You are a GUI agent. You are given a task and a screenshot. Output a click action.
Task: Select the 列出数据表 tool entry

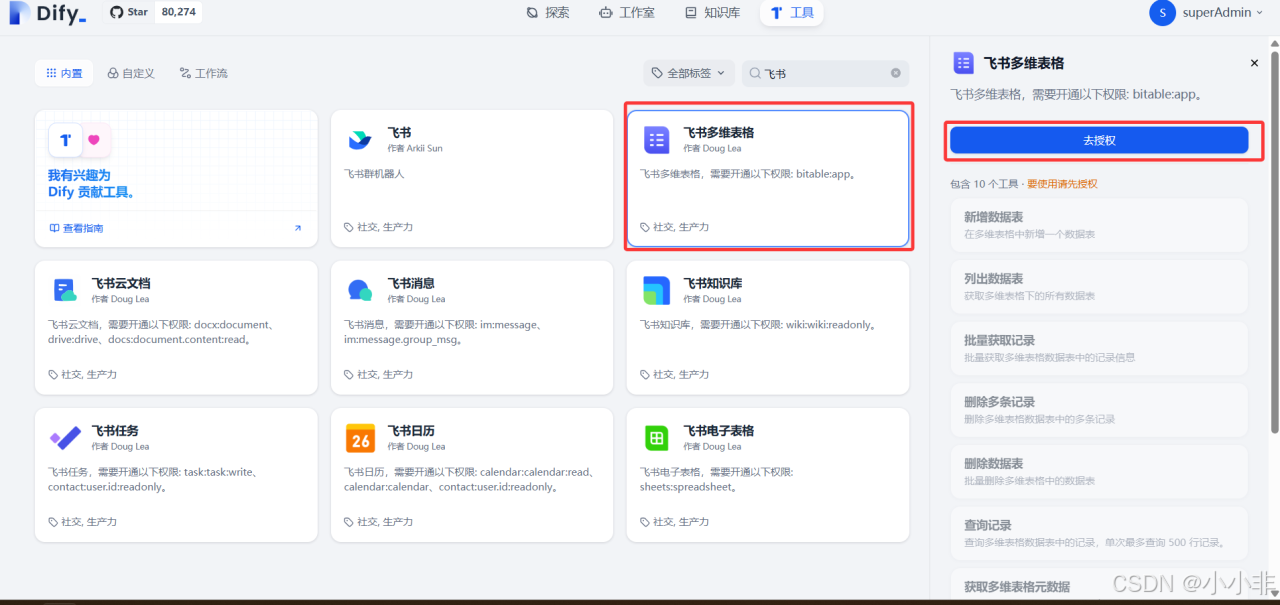tap(1099, 286)
